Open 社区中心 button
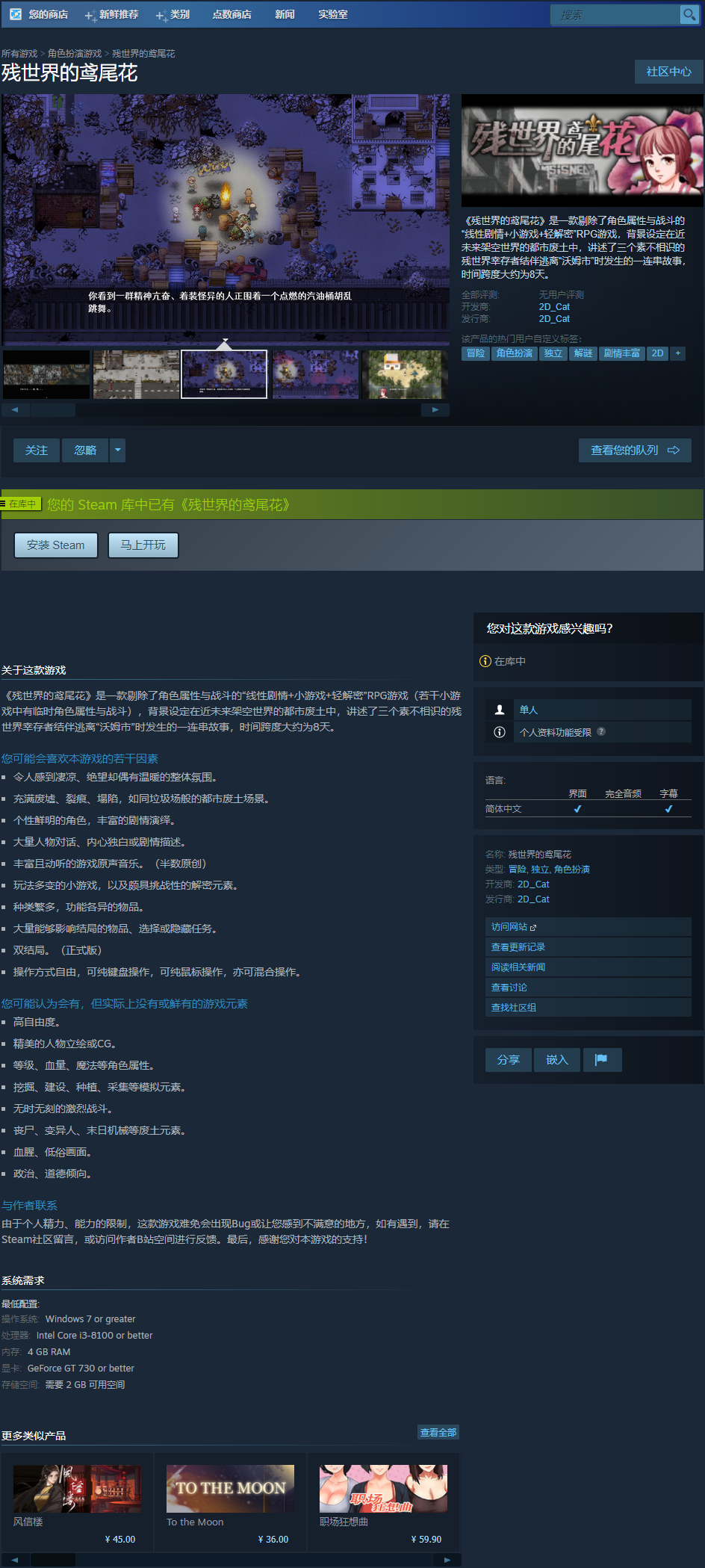Screen dimensions: 705x1568 pos(669,72)
